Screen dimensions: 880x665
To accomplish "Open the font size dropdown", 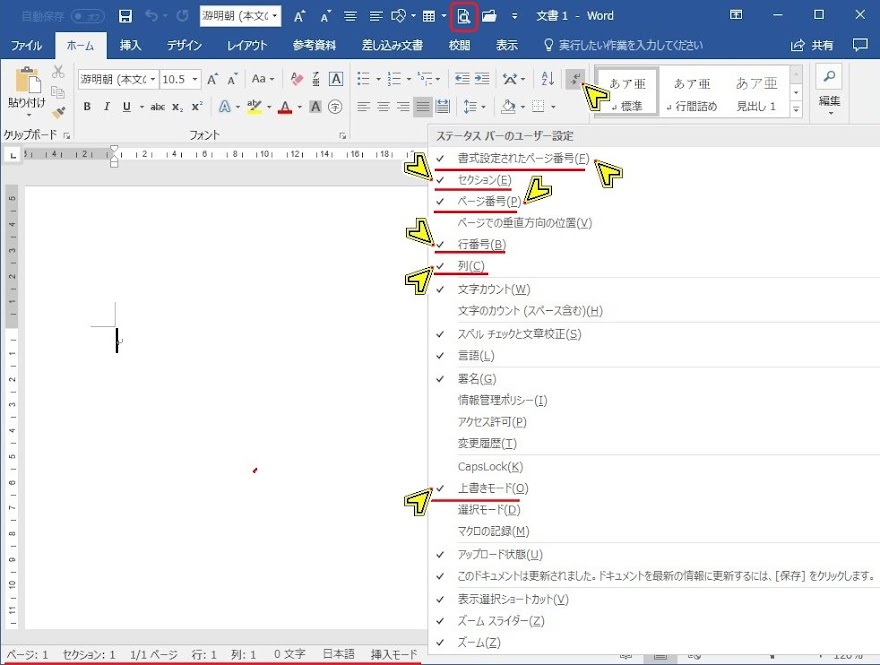I will (x=194, y=79).
